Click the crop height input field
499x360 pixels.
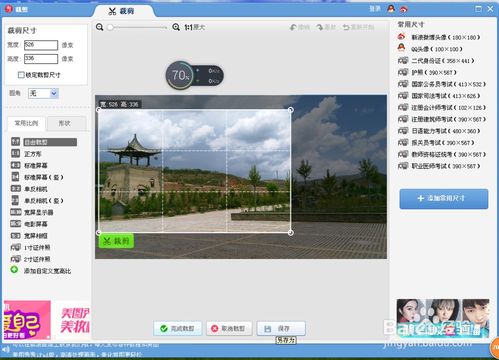tap(41, 59)
